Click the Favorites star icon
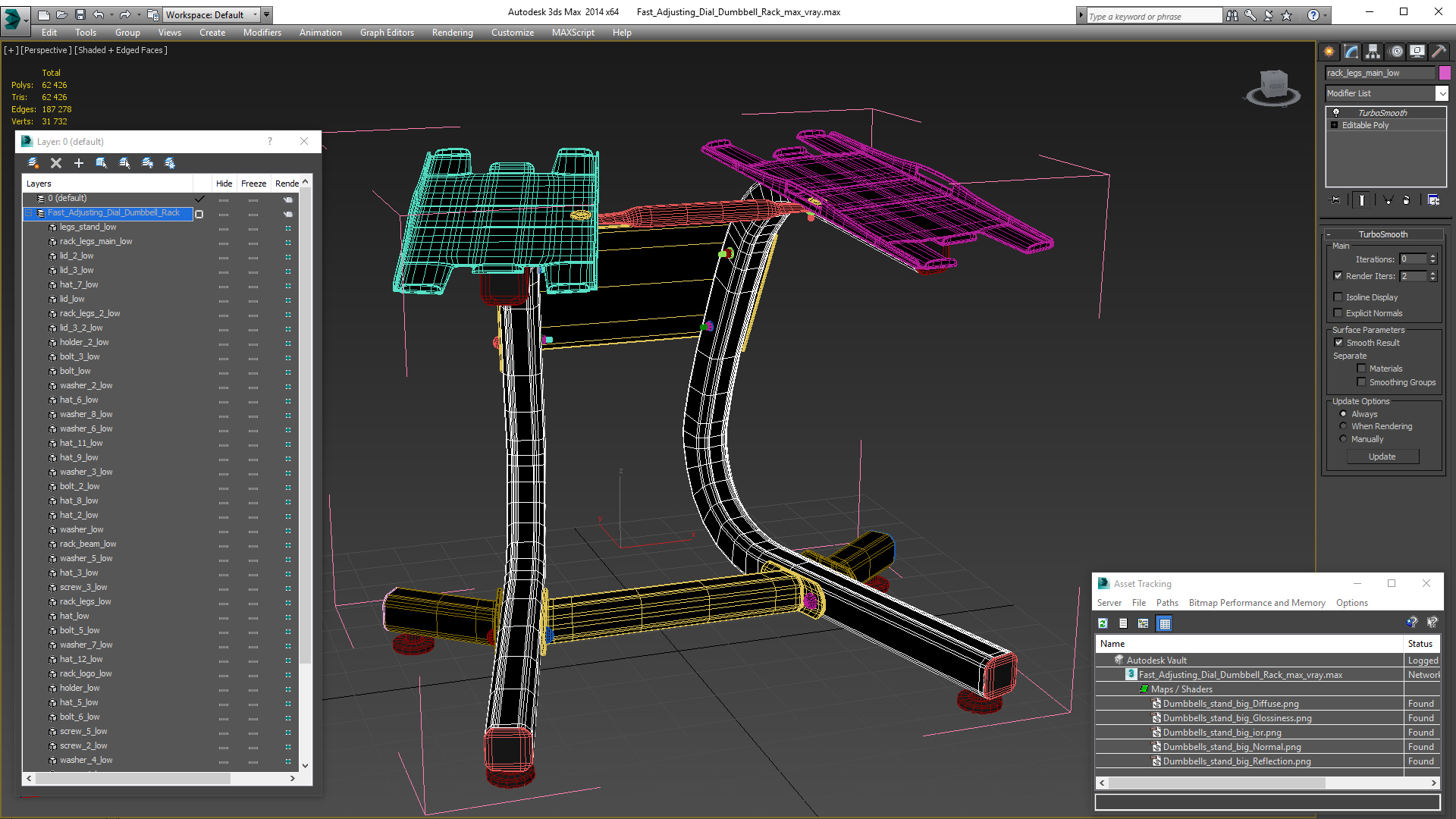The width and height of the screenshot is (1456, 819). pos(1287,15)
